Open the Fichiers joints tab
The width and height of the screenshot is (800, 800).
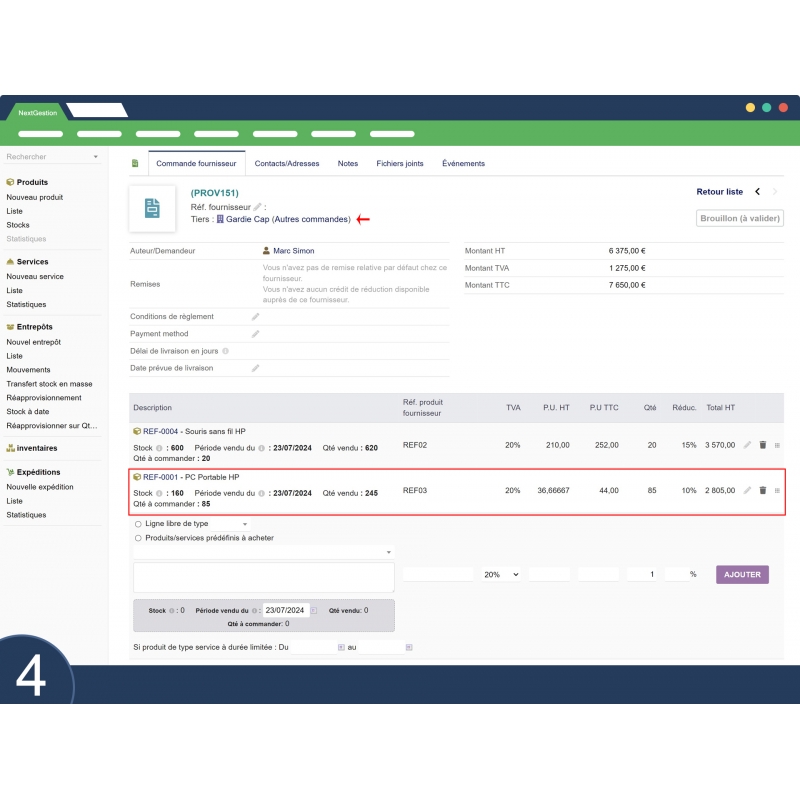coord(399,163)
